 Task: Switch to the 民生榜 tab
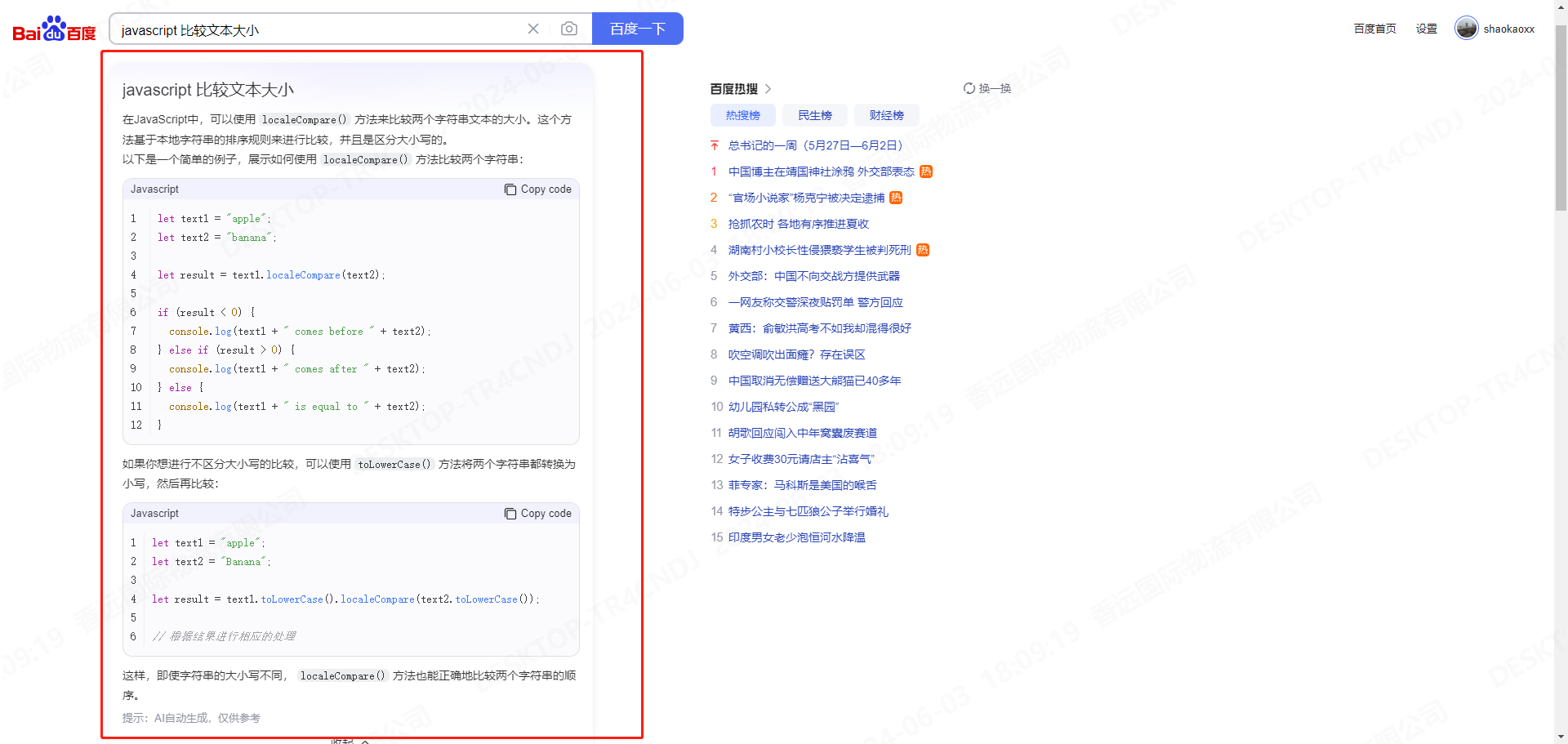(x=814, y=115)
